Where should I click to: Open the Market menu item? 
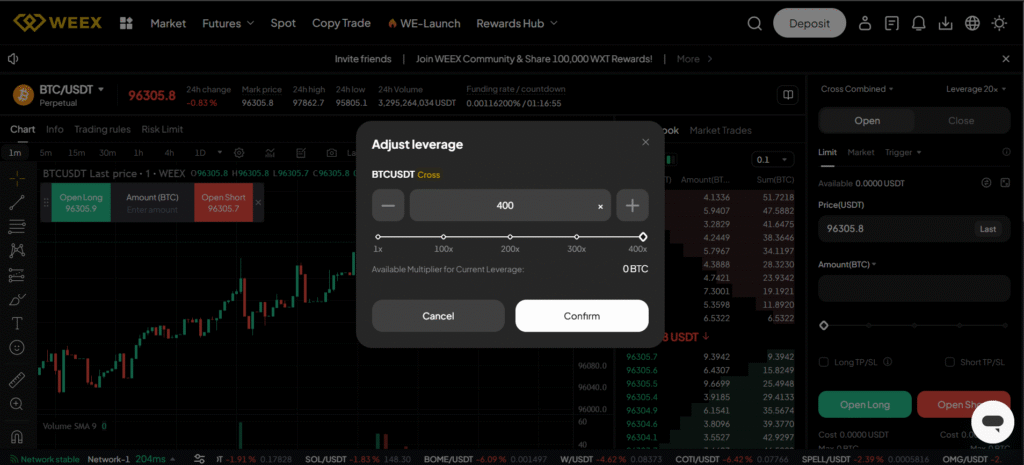(168, 24)
